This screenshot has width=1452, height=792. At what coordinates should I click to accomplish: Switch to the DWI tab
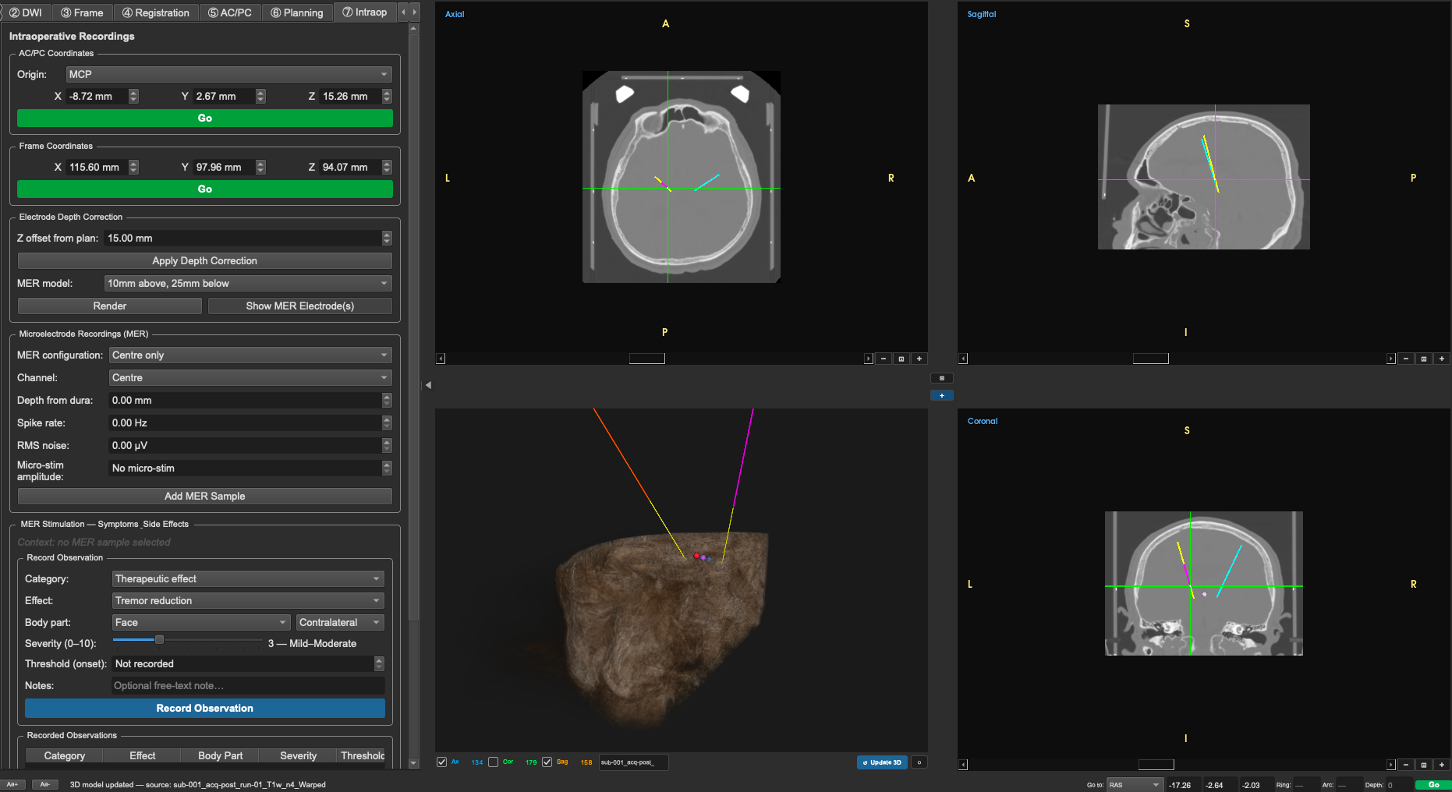26,12
